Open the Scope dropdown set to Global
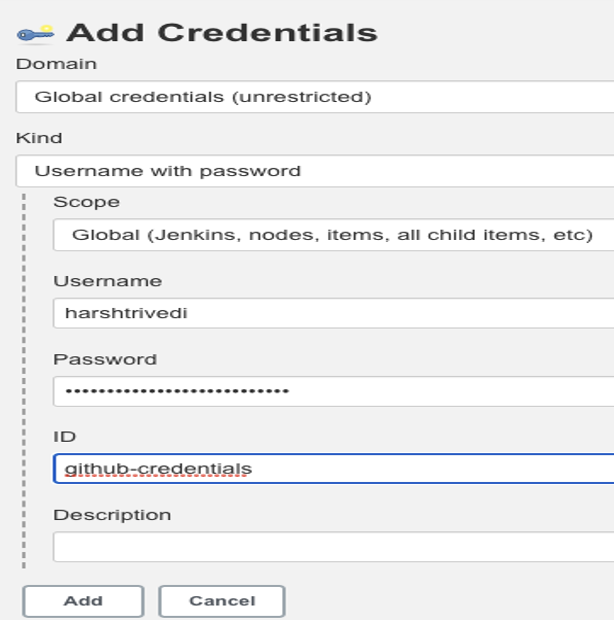The width and height of the screenshot is (614, 620). [334, 235]
